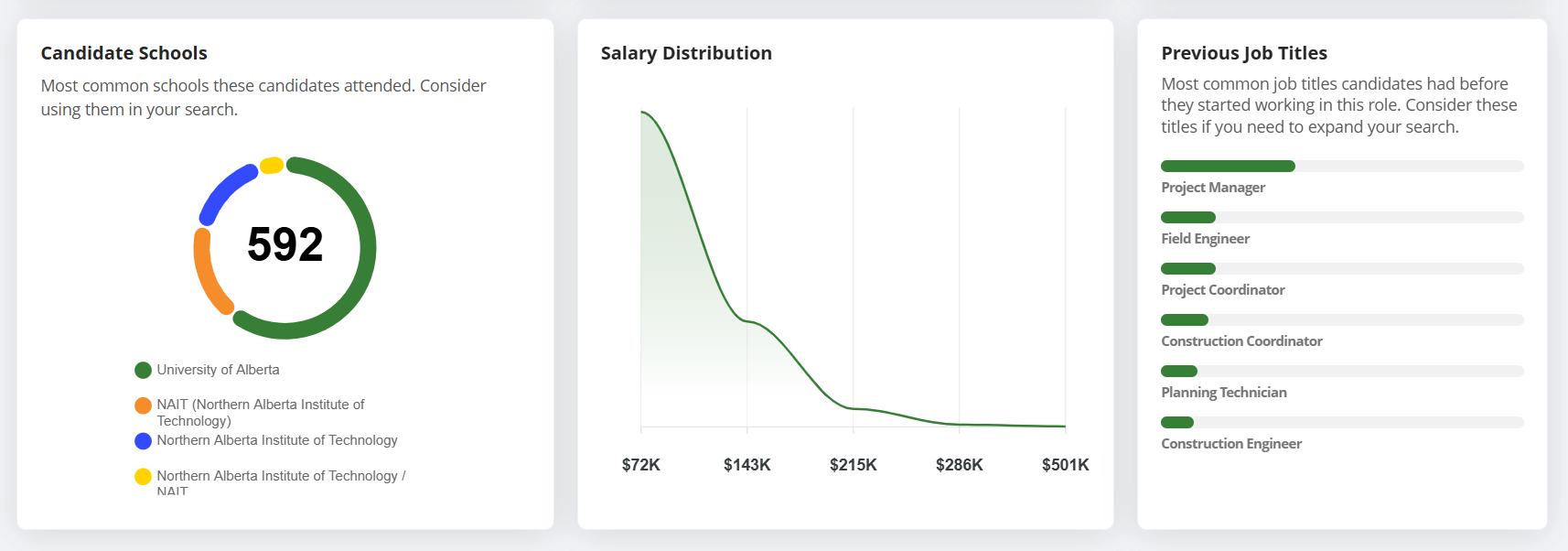Click the green University of Alberta legend dot
The image size is (1568, 551).
(x=143, y=370)
